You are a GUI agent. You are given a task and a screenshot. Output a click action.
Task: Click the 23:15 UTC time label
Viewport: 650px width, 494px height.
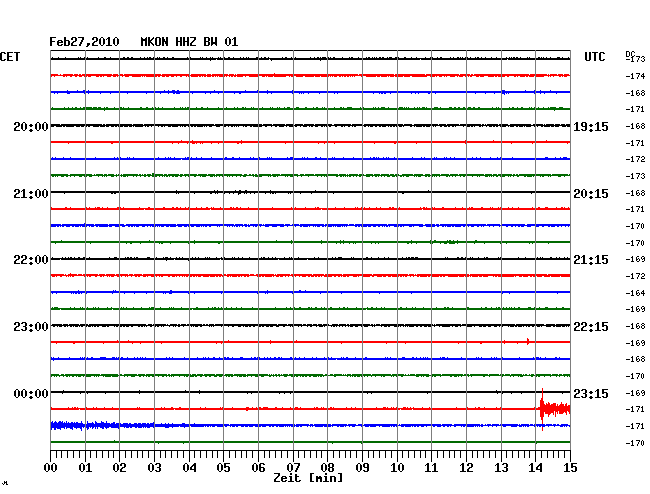[x=591, y=393]
